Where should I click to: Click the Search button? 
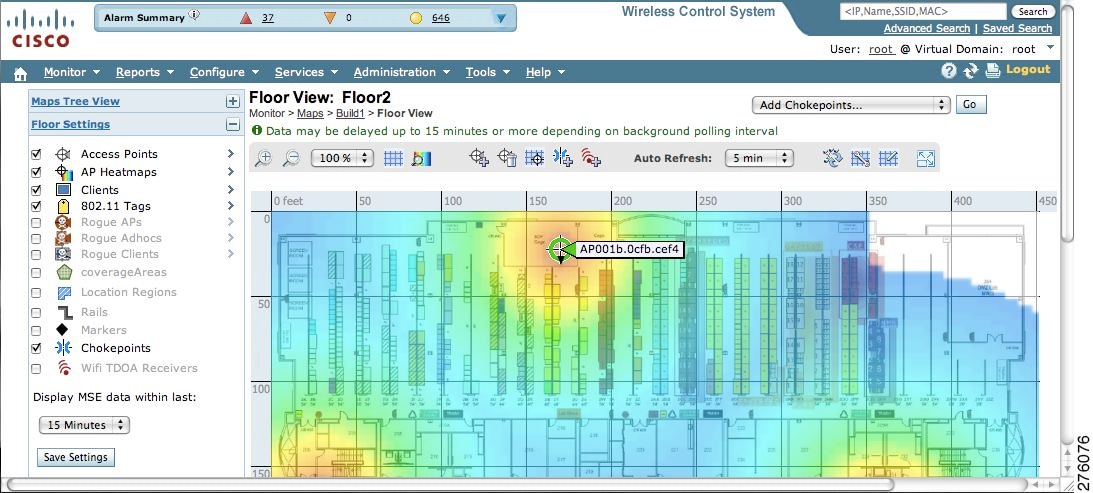coord(1032,12)
